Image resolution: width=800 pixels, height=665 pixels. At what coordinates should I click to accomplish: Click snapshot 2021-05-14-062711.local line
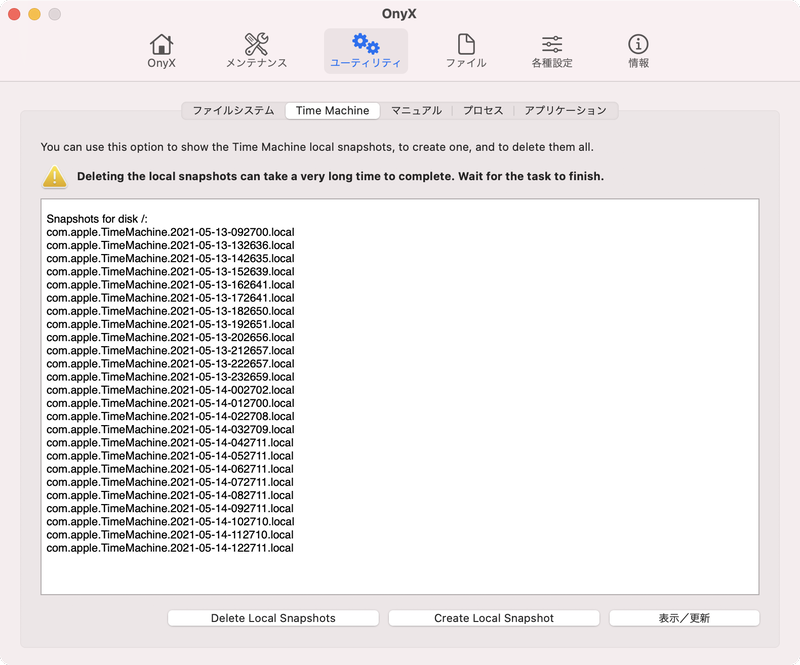click(170, 469)
